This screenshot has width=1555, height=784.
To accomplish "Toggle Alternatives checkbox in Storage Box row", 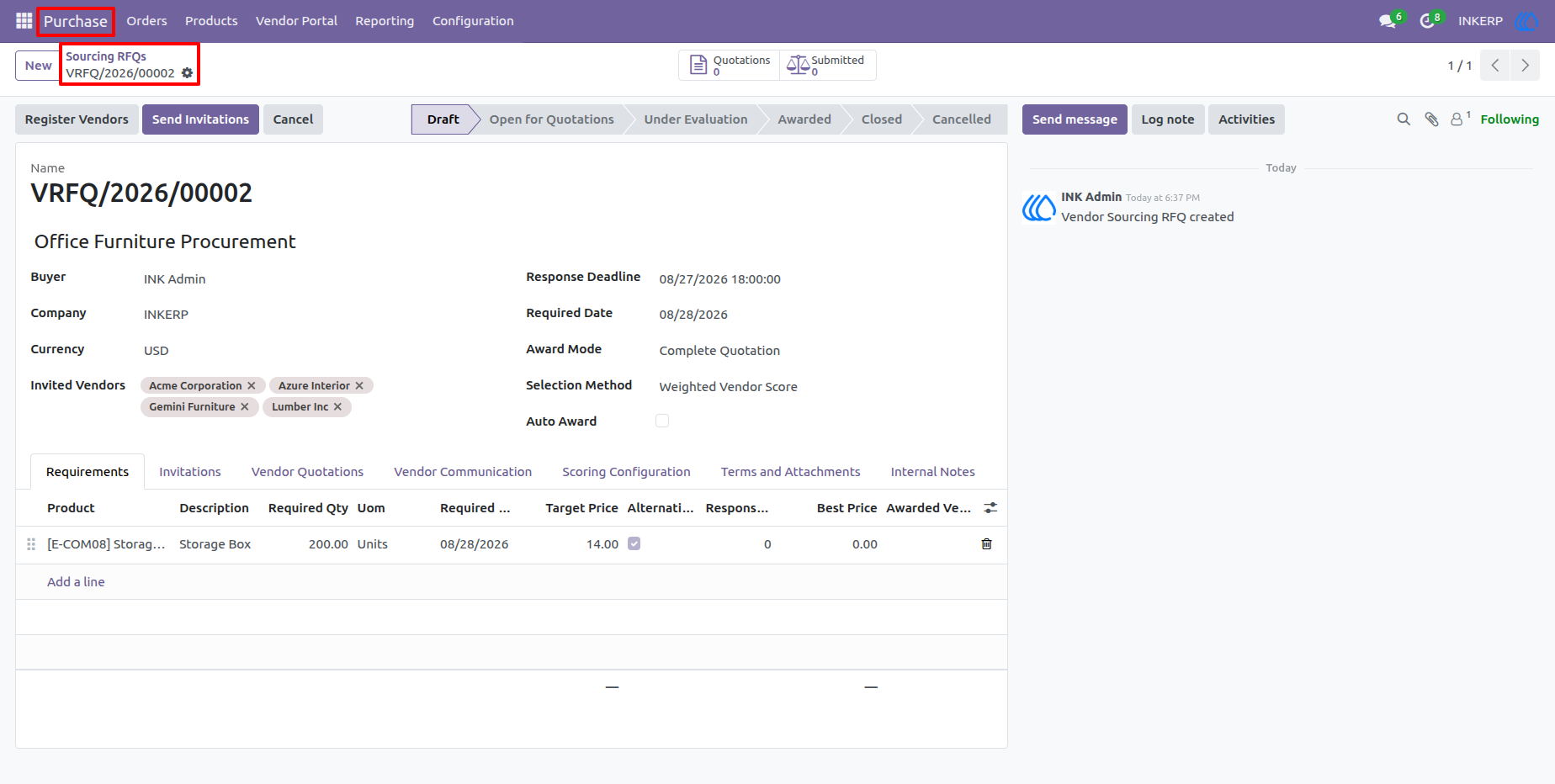I will tap(634, 543).
